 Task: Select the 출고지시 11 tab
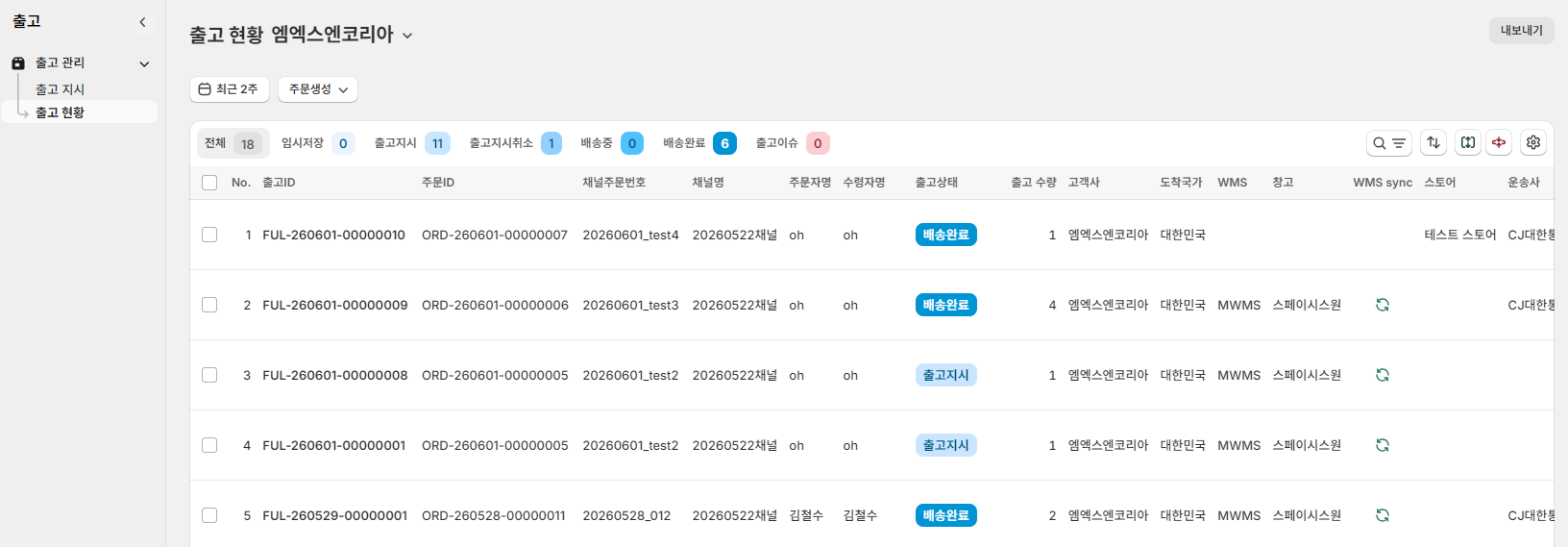411,143
